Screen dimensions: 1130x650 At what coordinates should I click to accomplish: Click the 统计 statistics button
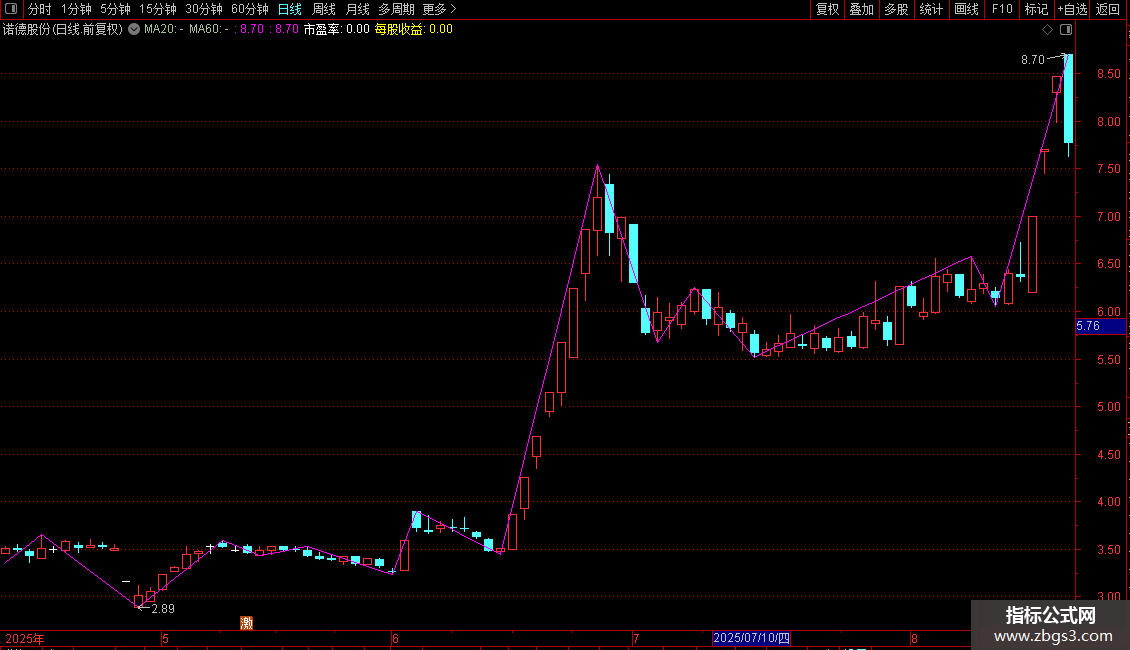pyautogui.click(x=931, y=9)
